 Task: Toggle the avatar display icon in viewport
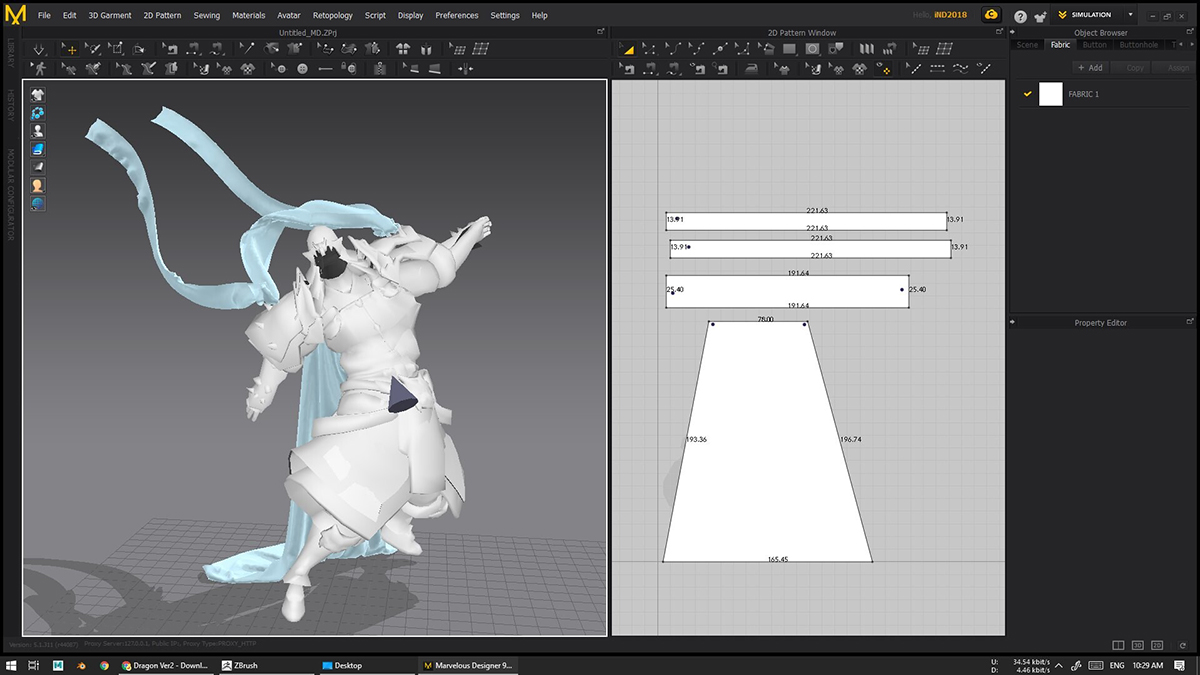(x=37, y=185)
